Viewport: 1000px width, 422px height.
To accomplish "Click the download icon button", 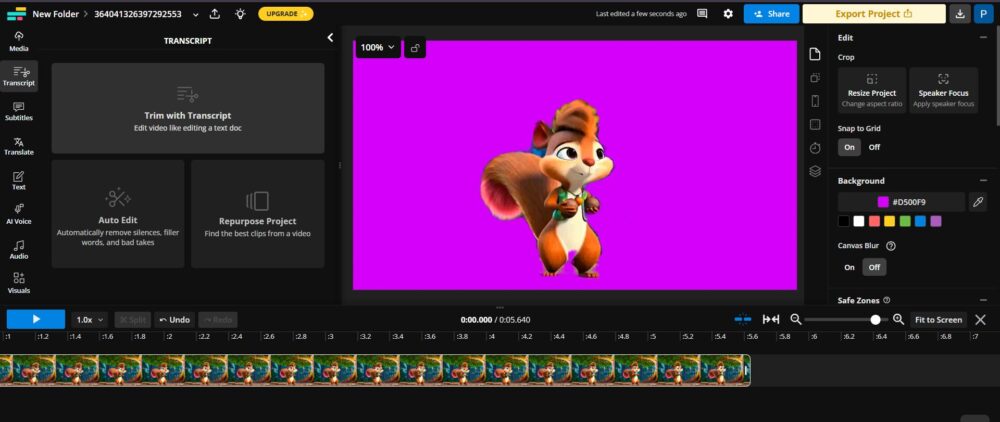I will pos(960,13).
